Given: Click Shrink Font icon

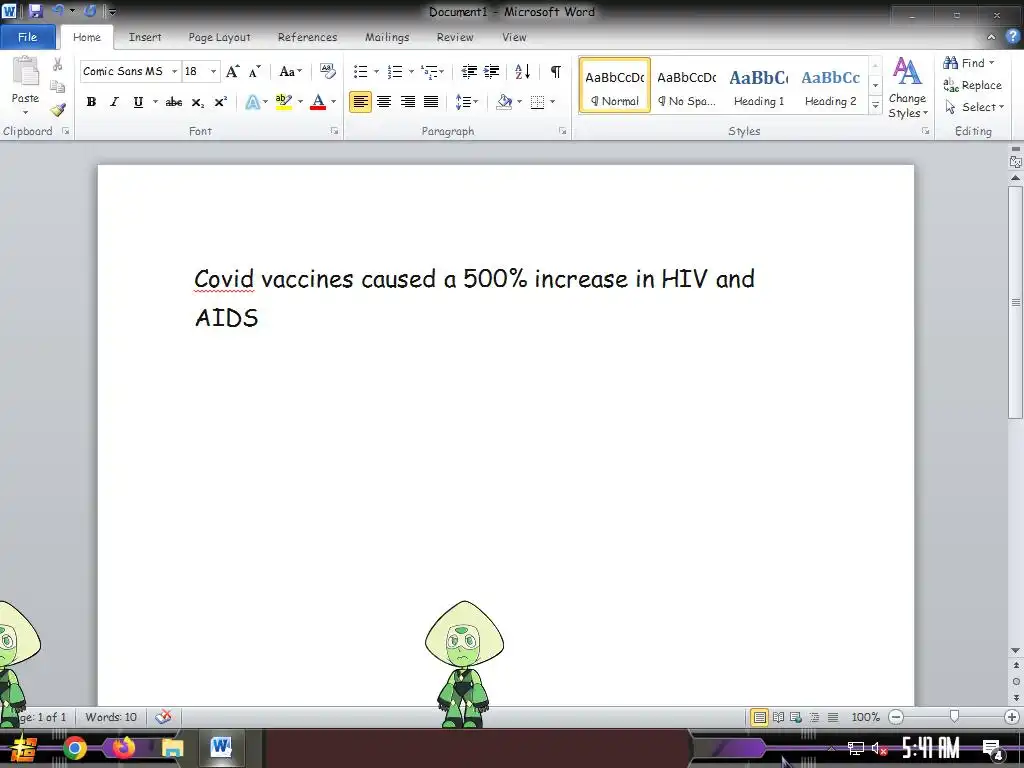Looking at the screenshot, I should pyautogui.click(x=255, y=71).
